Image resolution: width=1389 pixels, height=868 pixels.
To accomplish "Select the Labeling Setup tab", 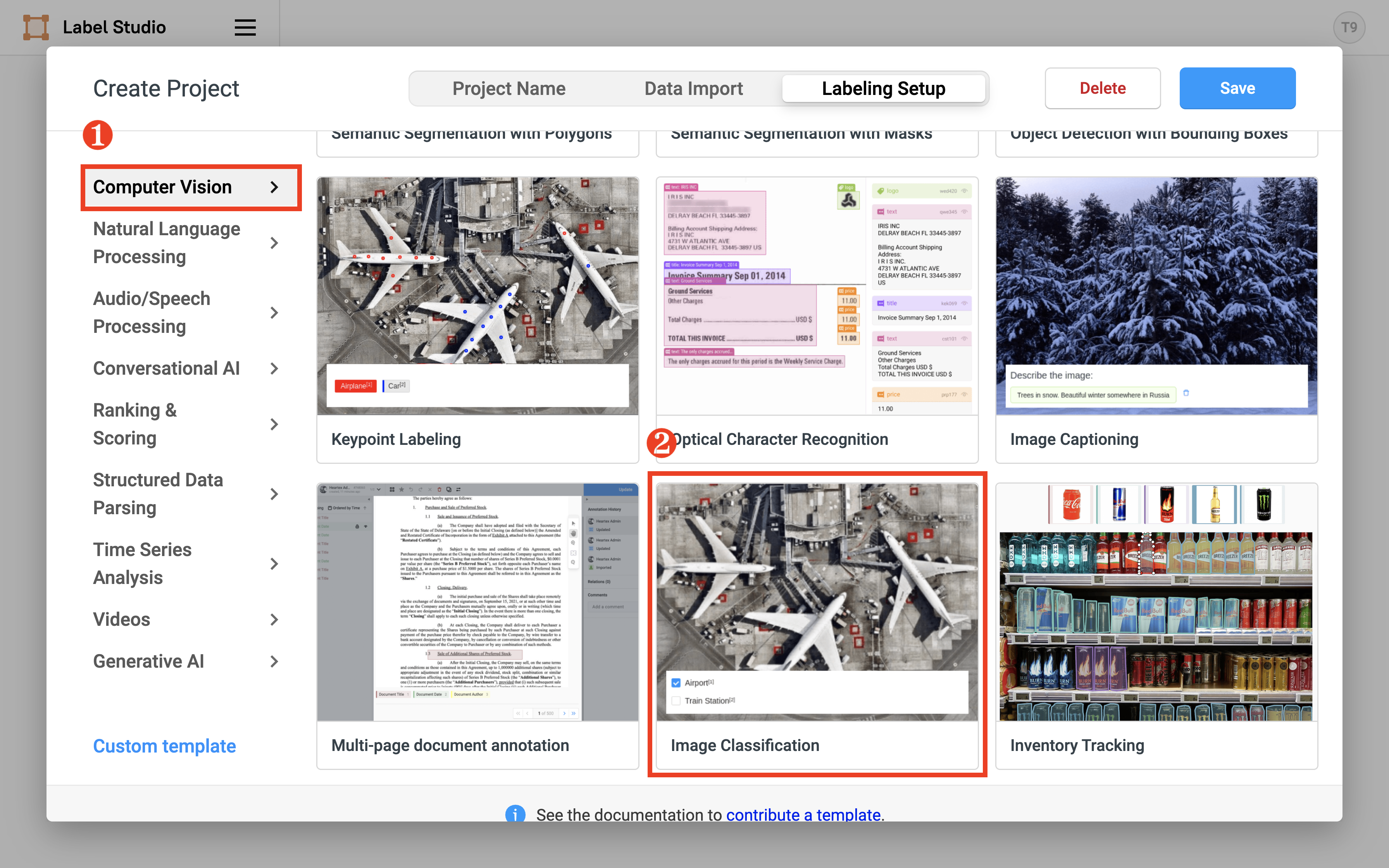I will pos(884,87).
